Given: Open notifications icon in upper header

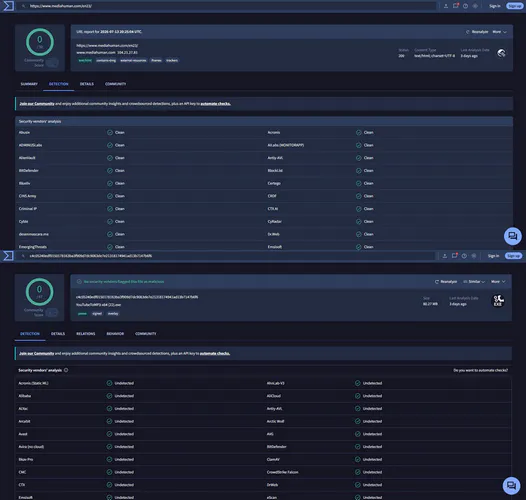Looking at the screenshot, I should (x=456, y=6).
